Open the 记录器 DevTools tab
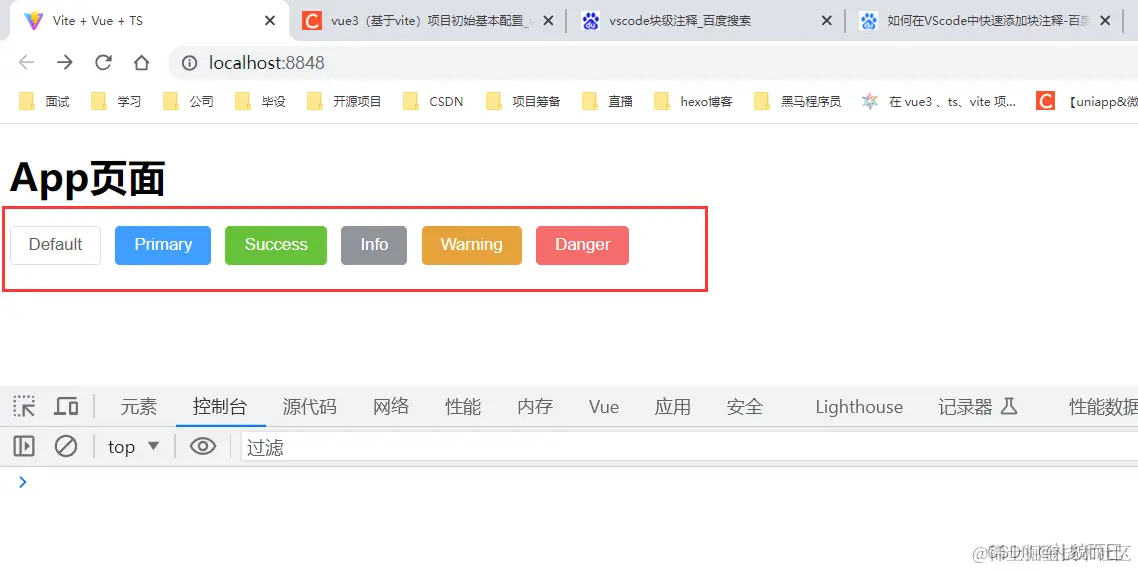The width and height of the screenshot is (1138, 570). [978, 407]
